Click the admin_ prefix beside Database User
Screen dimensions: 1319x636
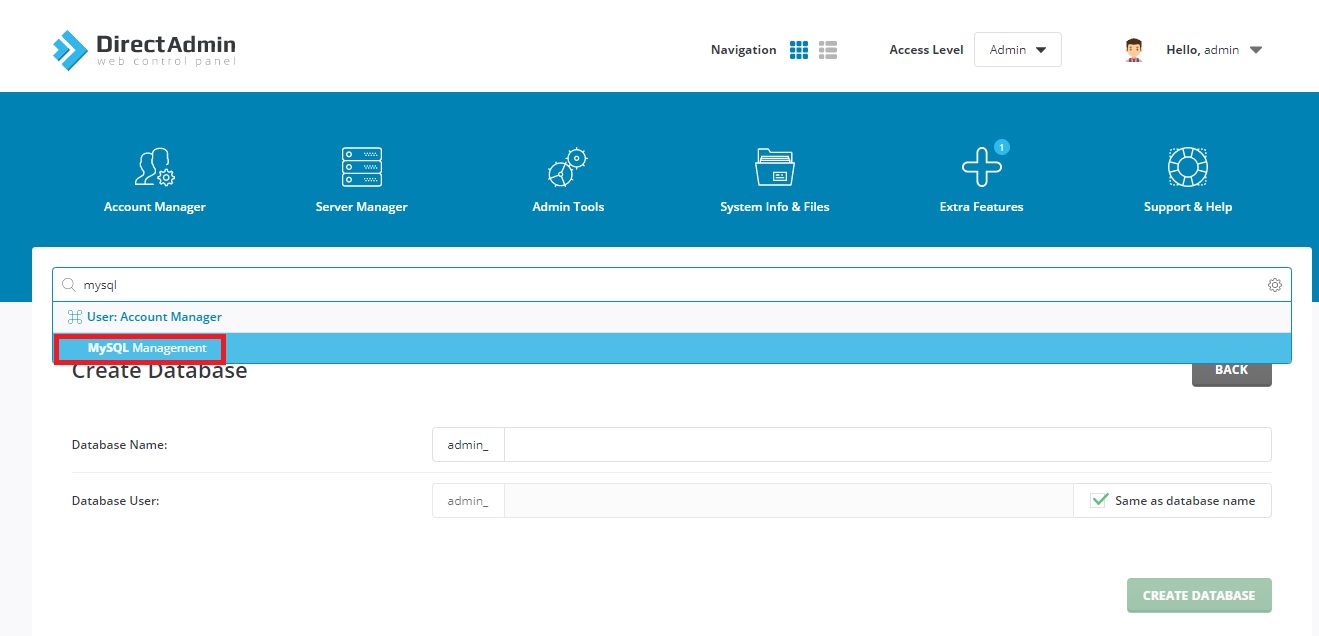pyautogui.click(x=468, y=501)
